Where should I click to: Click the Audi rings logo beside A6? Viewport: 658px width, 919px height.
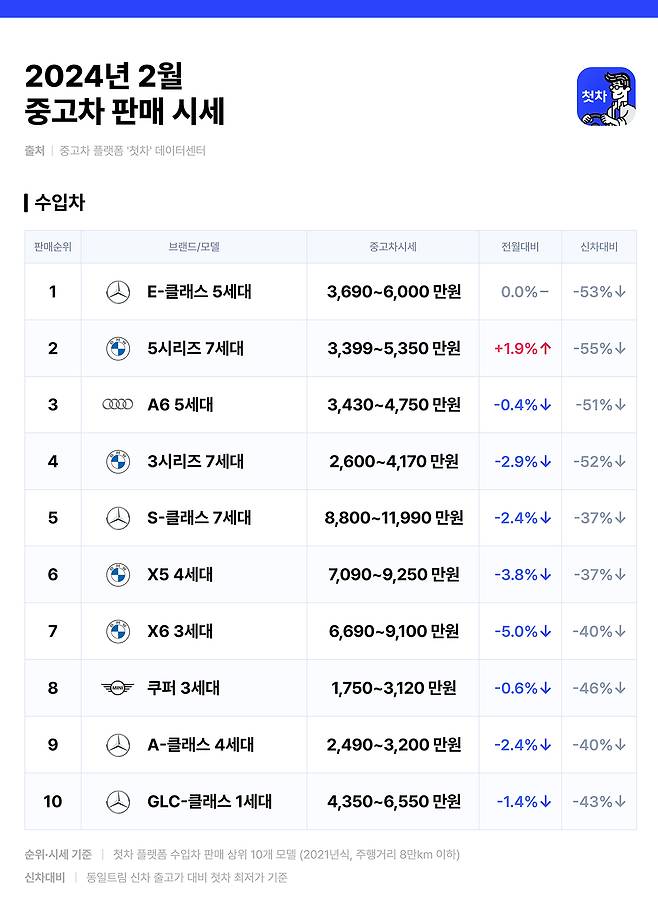[x=118, y=405]
